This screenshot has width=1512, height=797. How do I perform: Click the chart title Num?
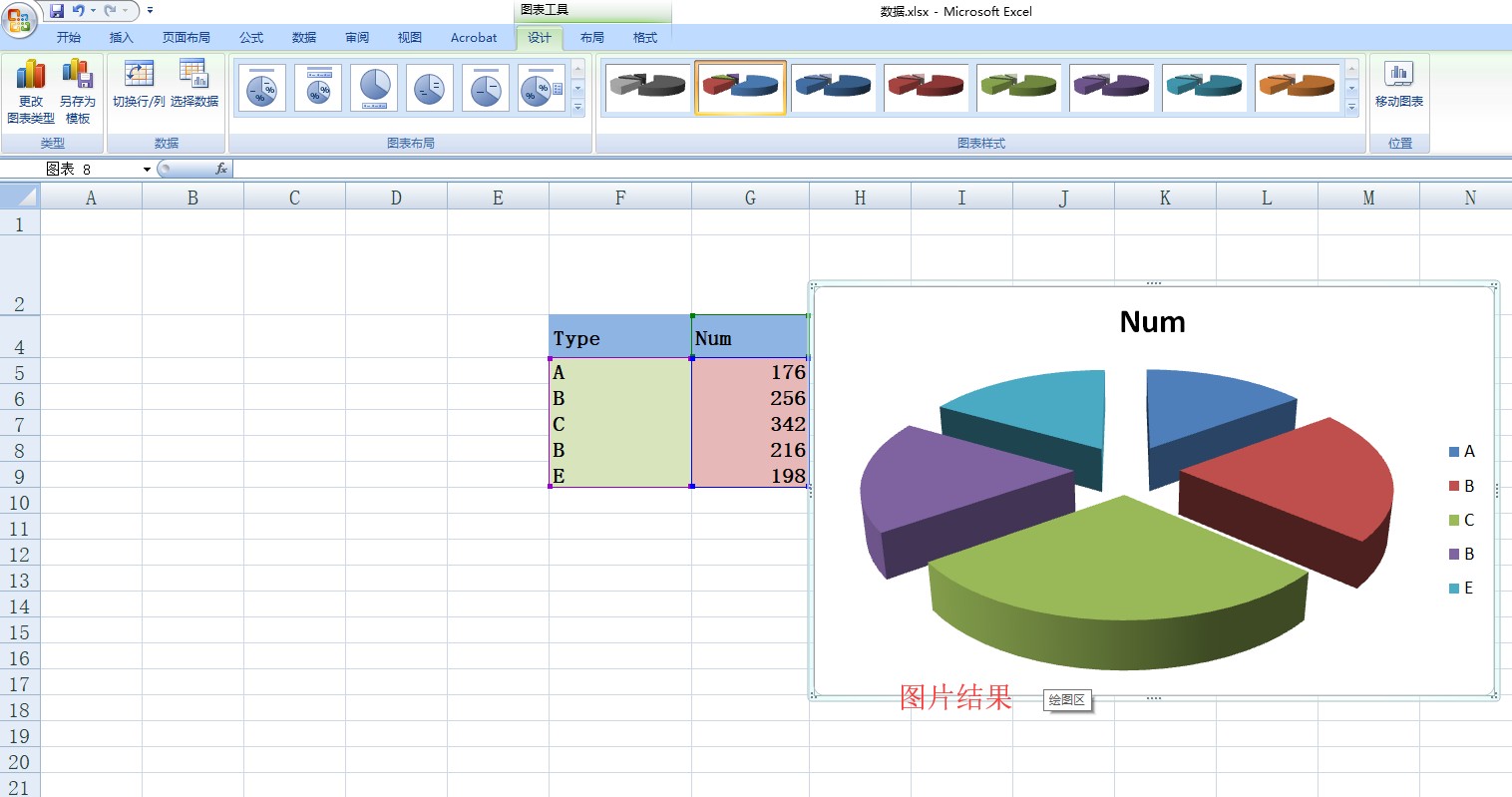click(x=1152, y=322)
